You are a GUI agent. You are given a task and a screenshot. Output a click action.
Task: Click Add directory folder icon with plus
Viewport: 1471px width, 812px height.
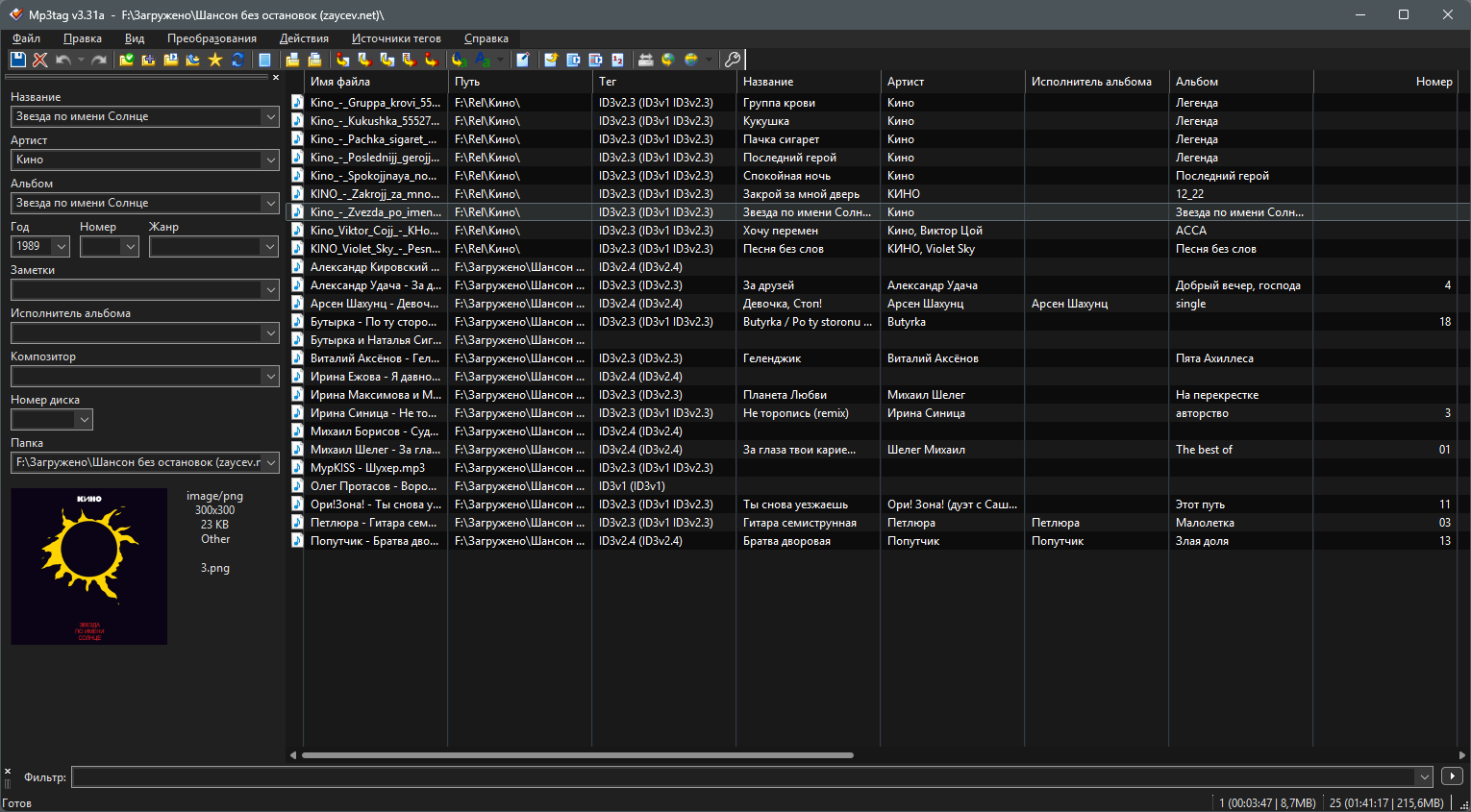point(148,60)
